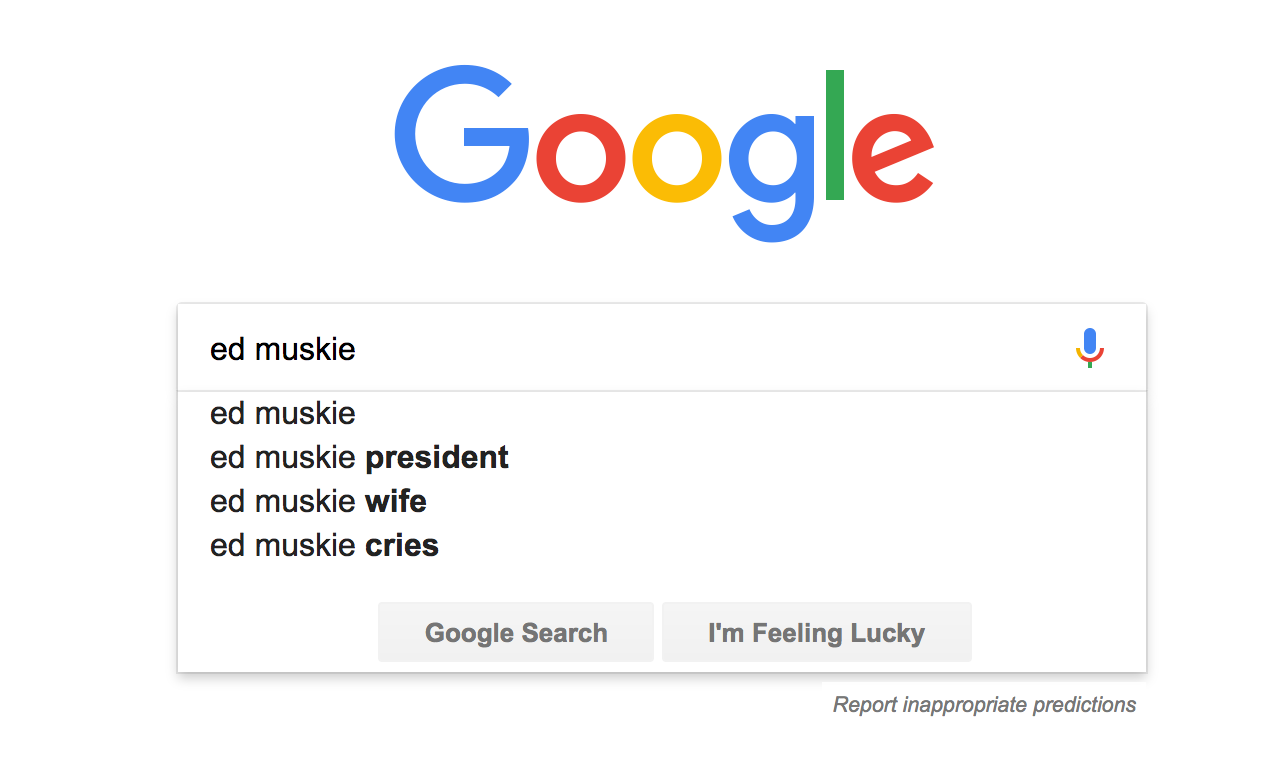The image size is (1274, 782).
Task: Click the bold word "wife" in suggestions
Action: [396, 501]
